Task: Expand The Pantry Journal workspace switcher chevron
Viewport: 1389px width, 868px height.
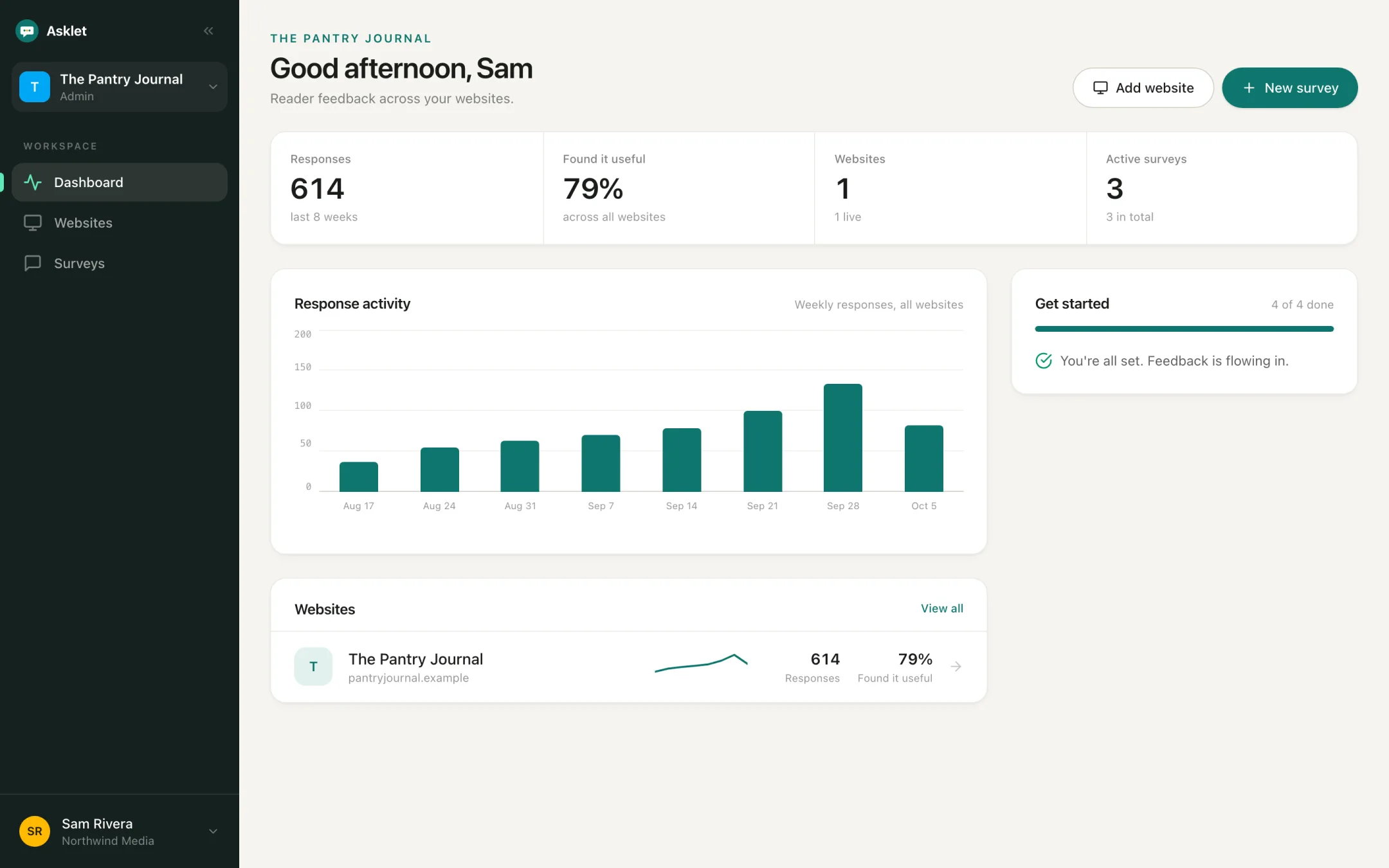Action: [213, 87]
